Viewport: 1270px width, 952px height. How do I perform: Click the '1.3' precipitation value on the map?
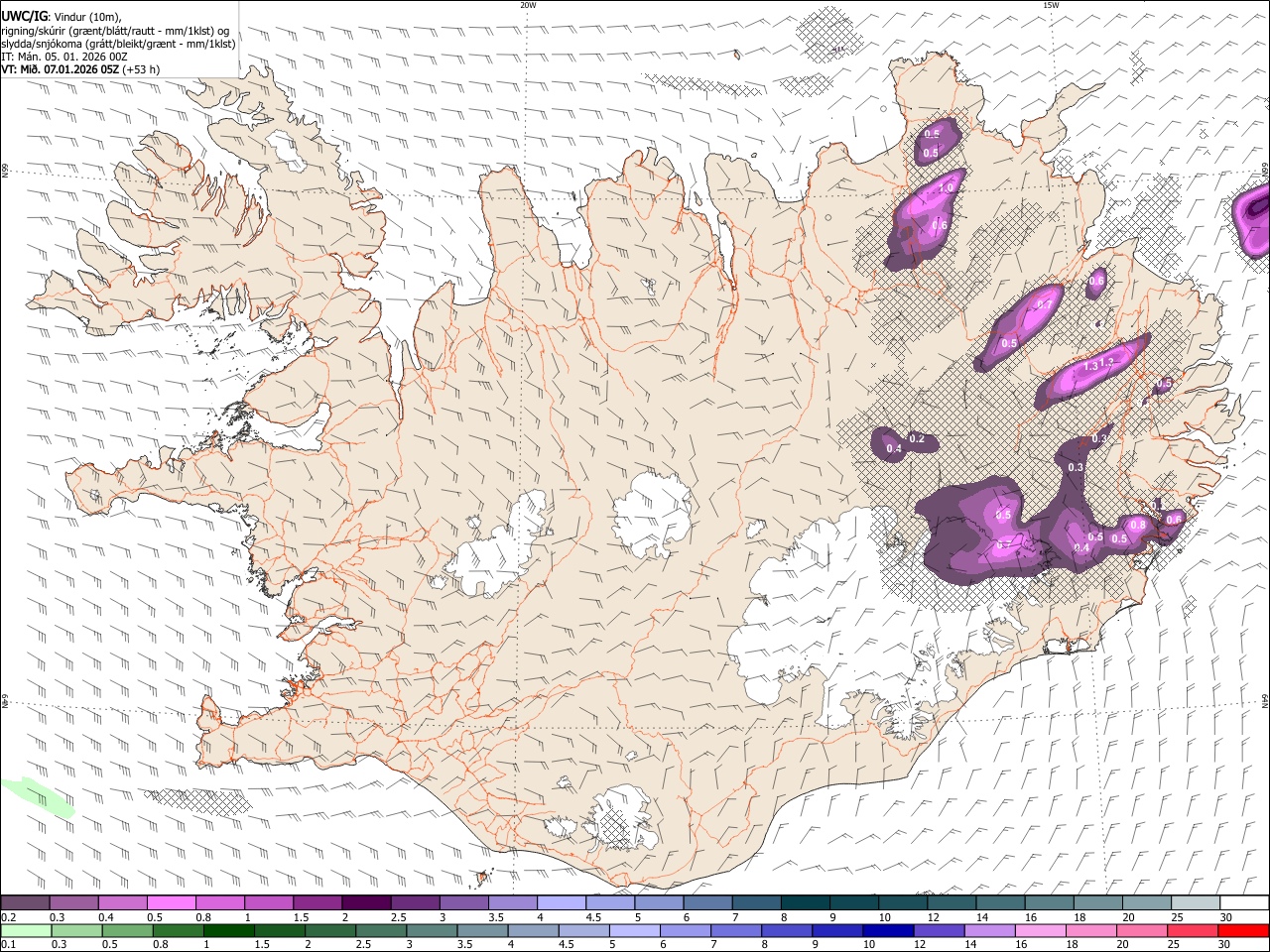pyautogui.click(x=1091, y=366)
